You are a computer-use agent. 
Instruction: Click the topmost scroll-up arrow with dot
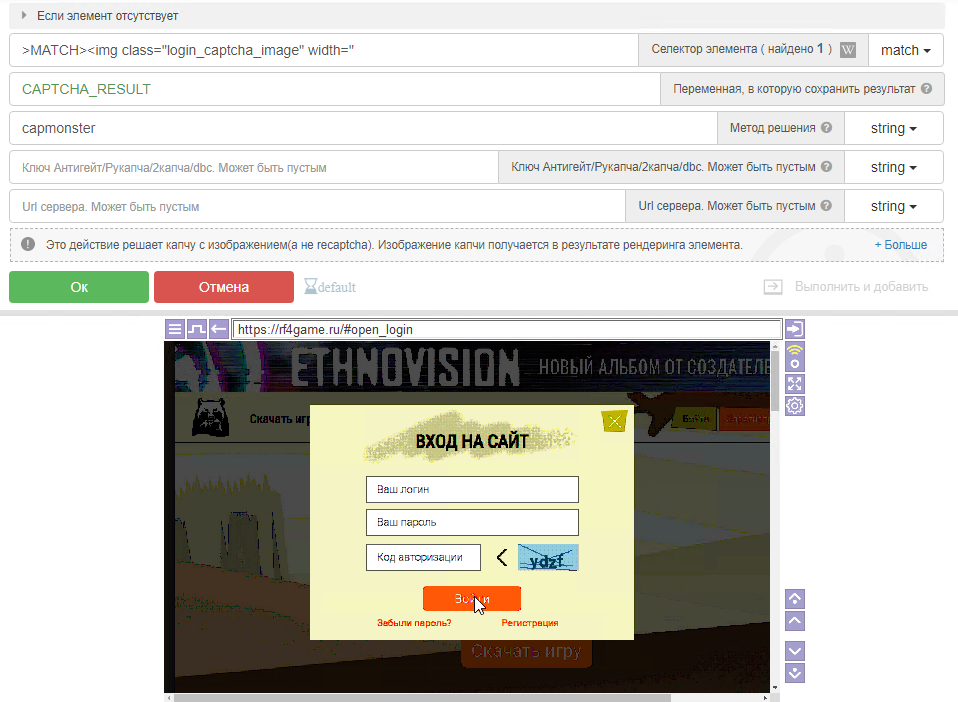795,599
